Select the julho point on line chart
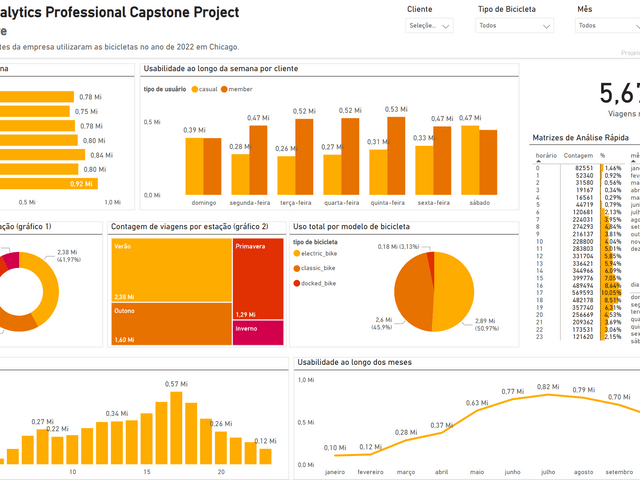The width and height of the screenshot is (640, 480). [548, 395]
